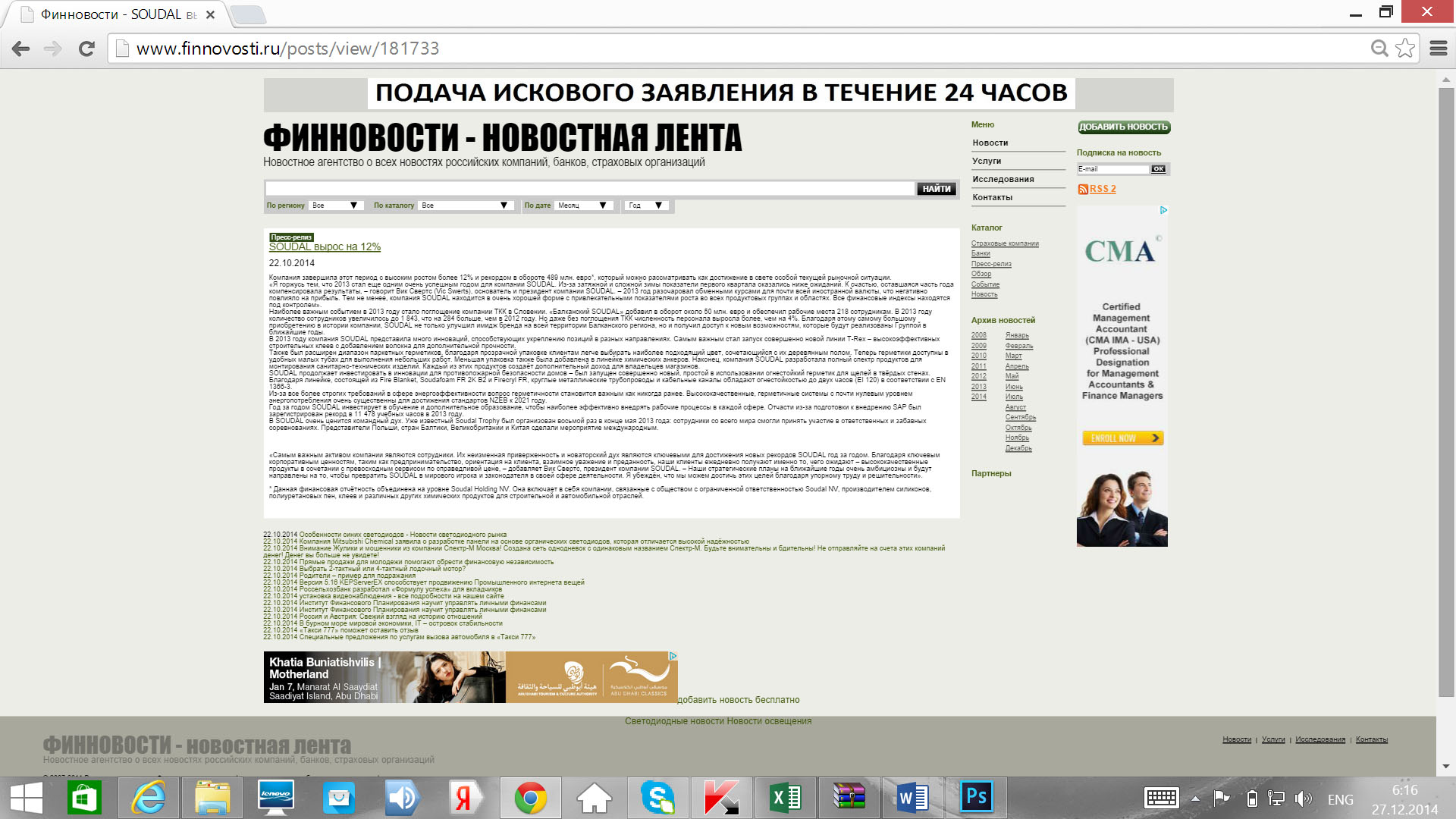Screen dimensions: 1456x819
Task: Open Skype from the taskbar
Action: tap(658, 798)
